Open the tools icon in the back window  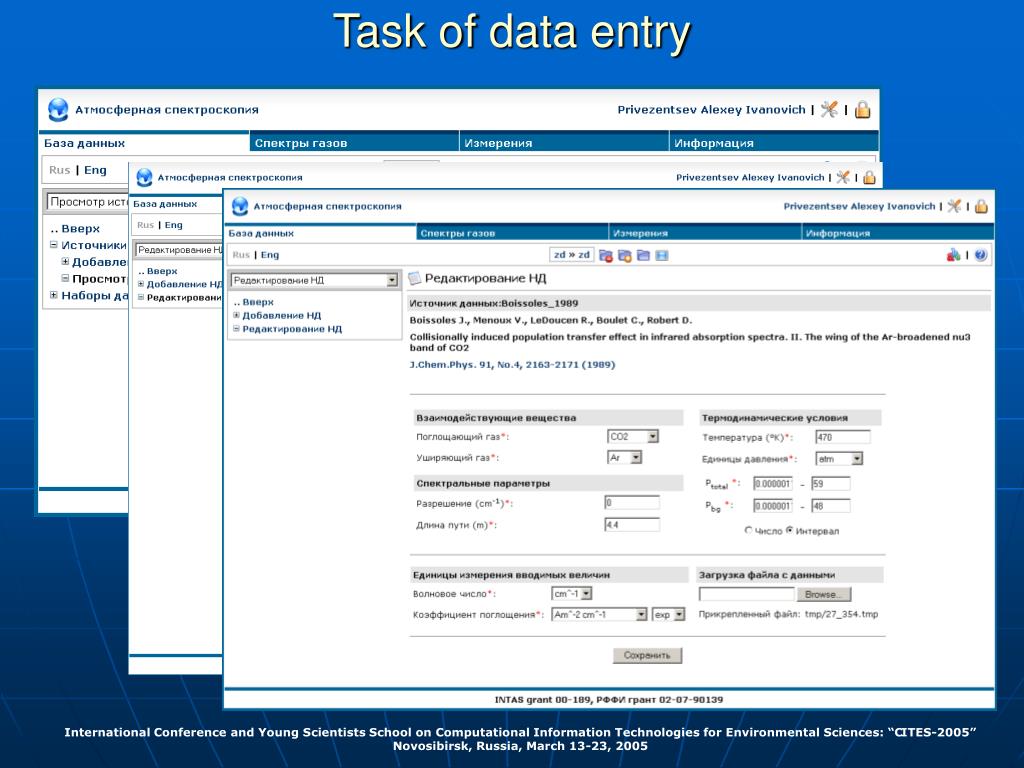click(x=829, y=109)
